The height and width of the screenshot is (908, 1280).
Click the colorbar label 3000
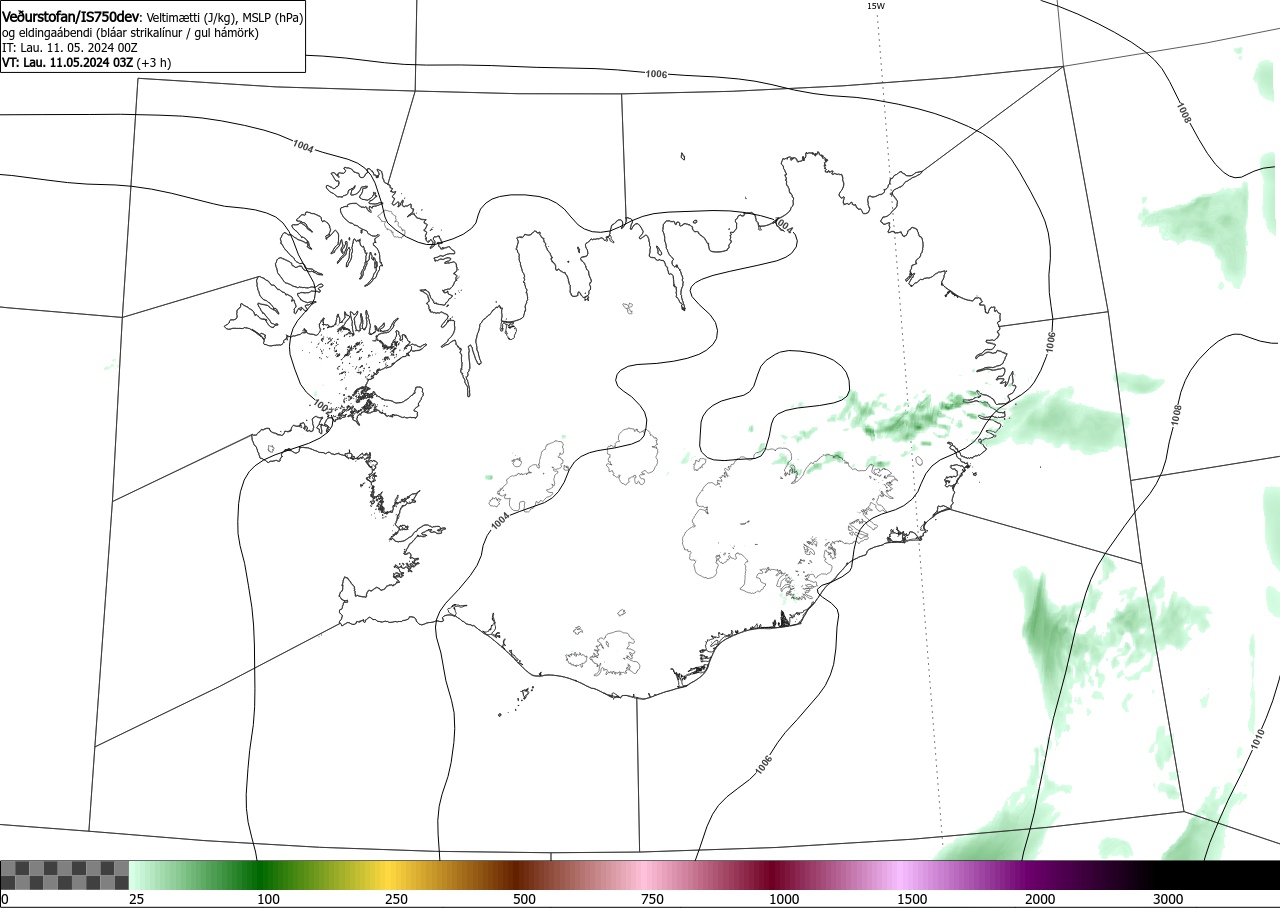tap(1167, 899)
